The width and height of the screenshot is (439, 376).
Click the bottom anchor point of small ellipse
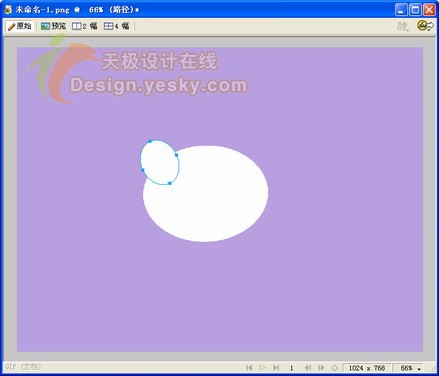coord(170,183)
